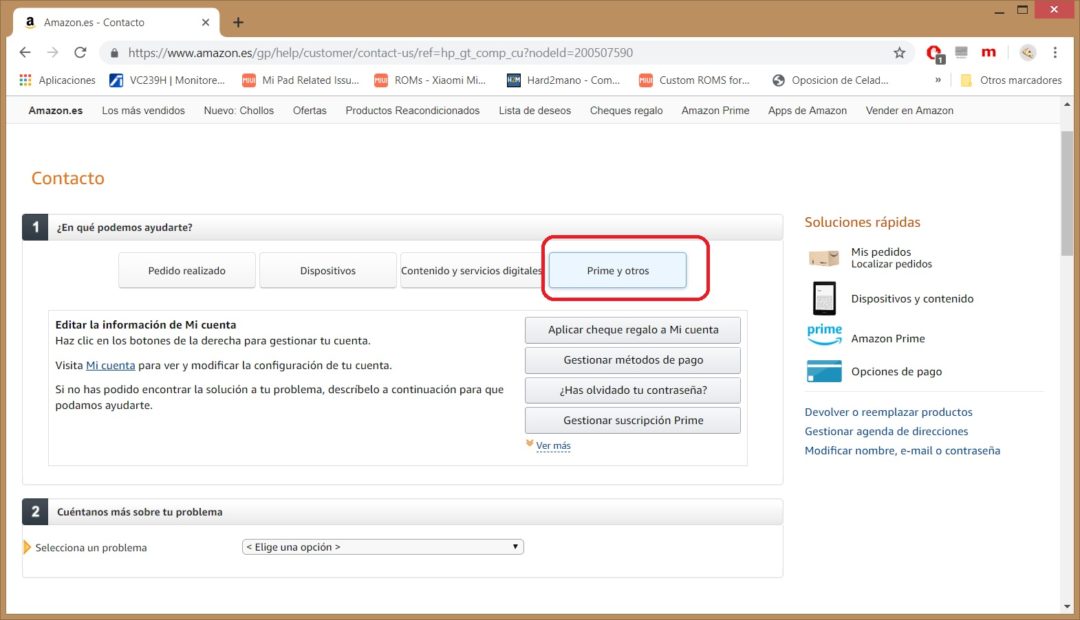Reload the page with the refresh icon
The height and width of the screenshot is (620, 1080).
[80, 52]
